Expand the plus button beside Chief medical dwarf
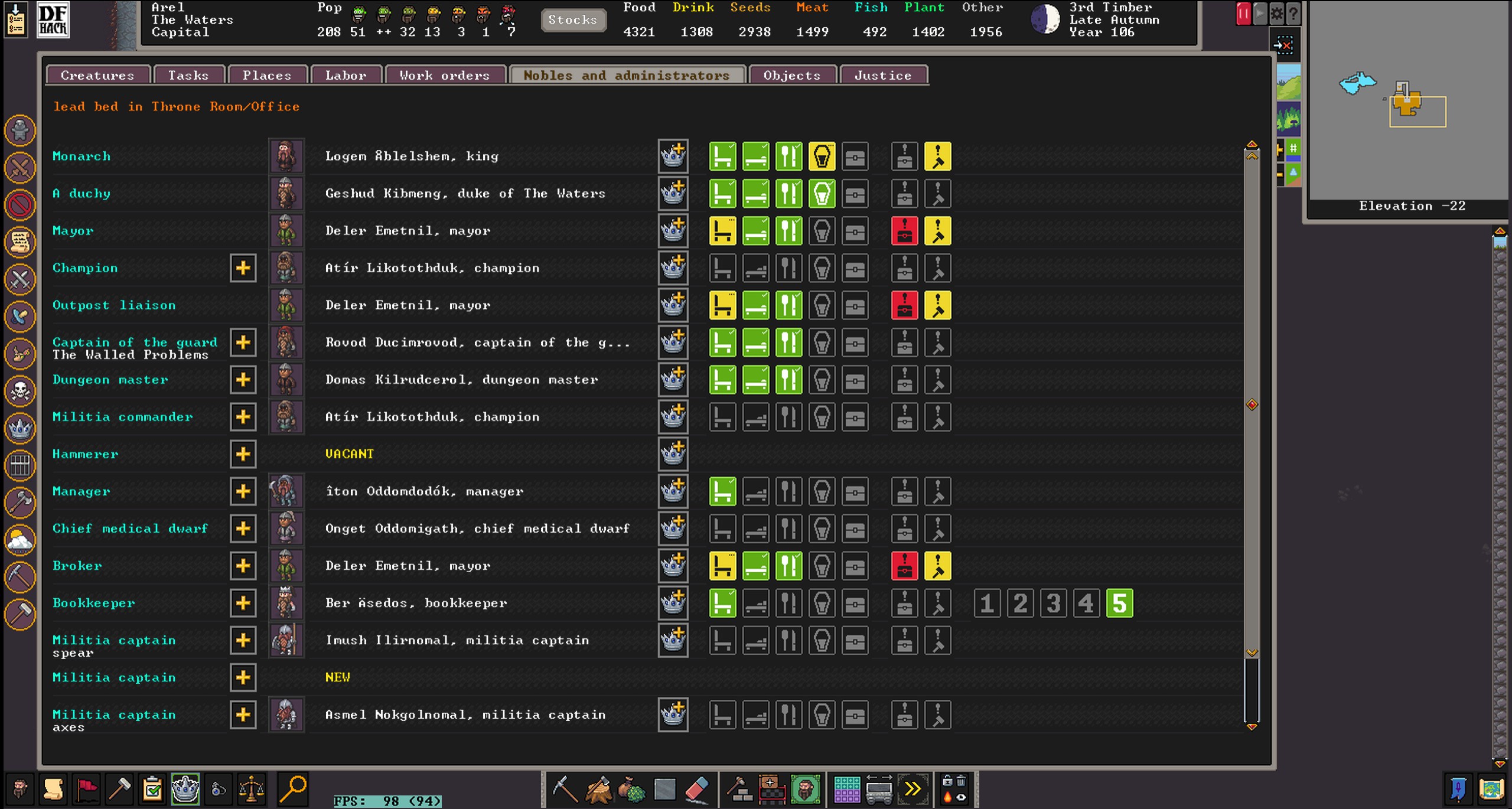1512x809 pixels. pyautogui.click(x=243, y=529)
